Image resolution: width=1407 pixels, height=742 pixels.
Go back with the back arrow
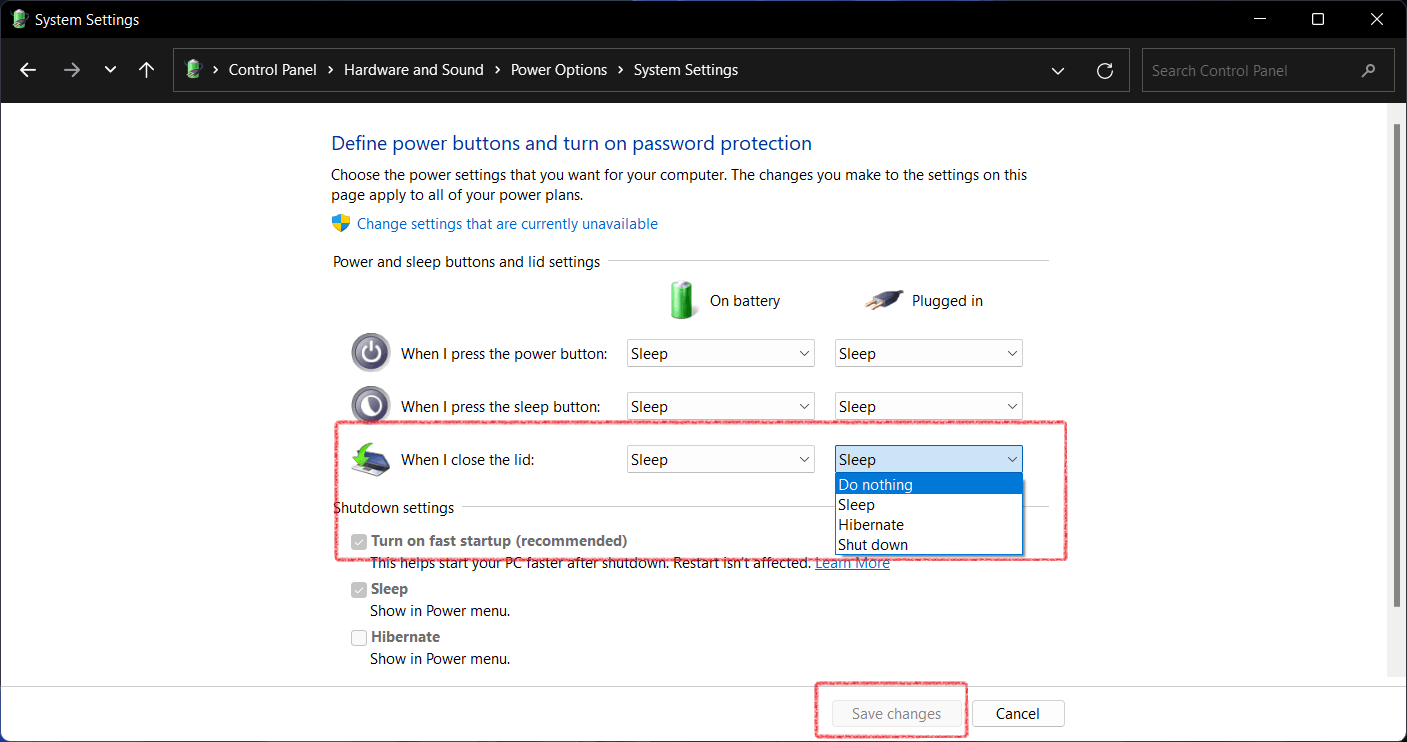click(x=28, y=70)
